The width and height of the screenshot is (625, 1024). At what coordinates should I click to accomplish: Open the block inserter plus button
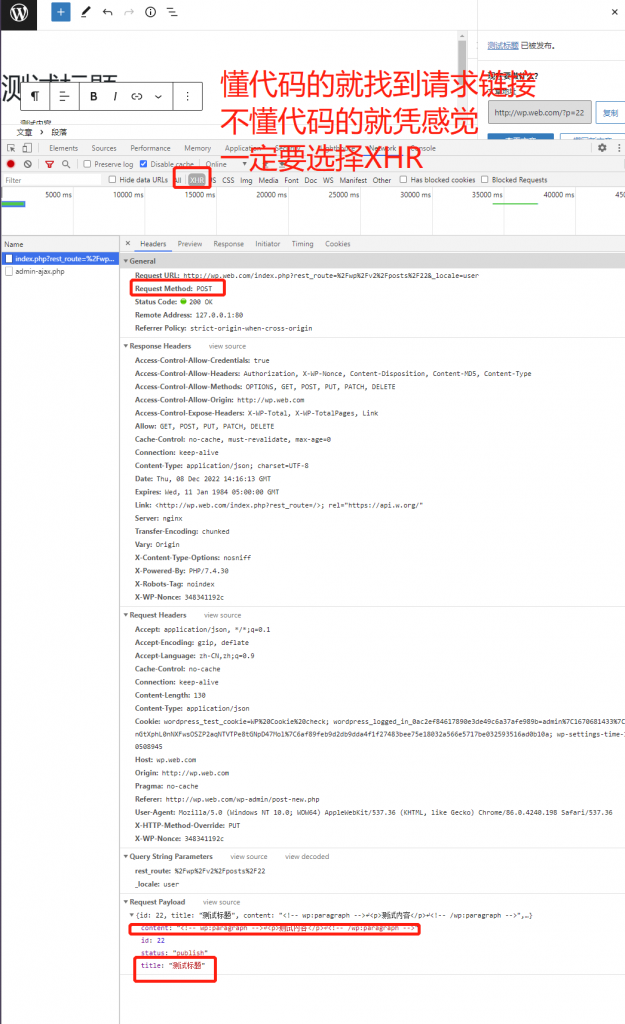(x=61, y=12)
